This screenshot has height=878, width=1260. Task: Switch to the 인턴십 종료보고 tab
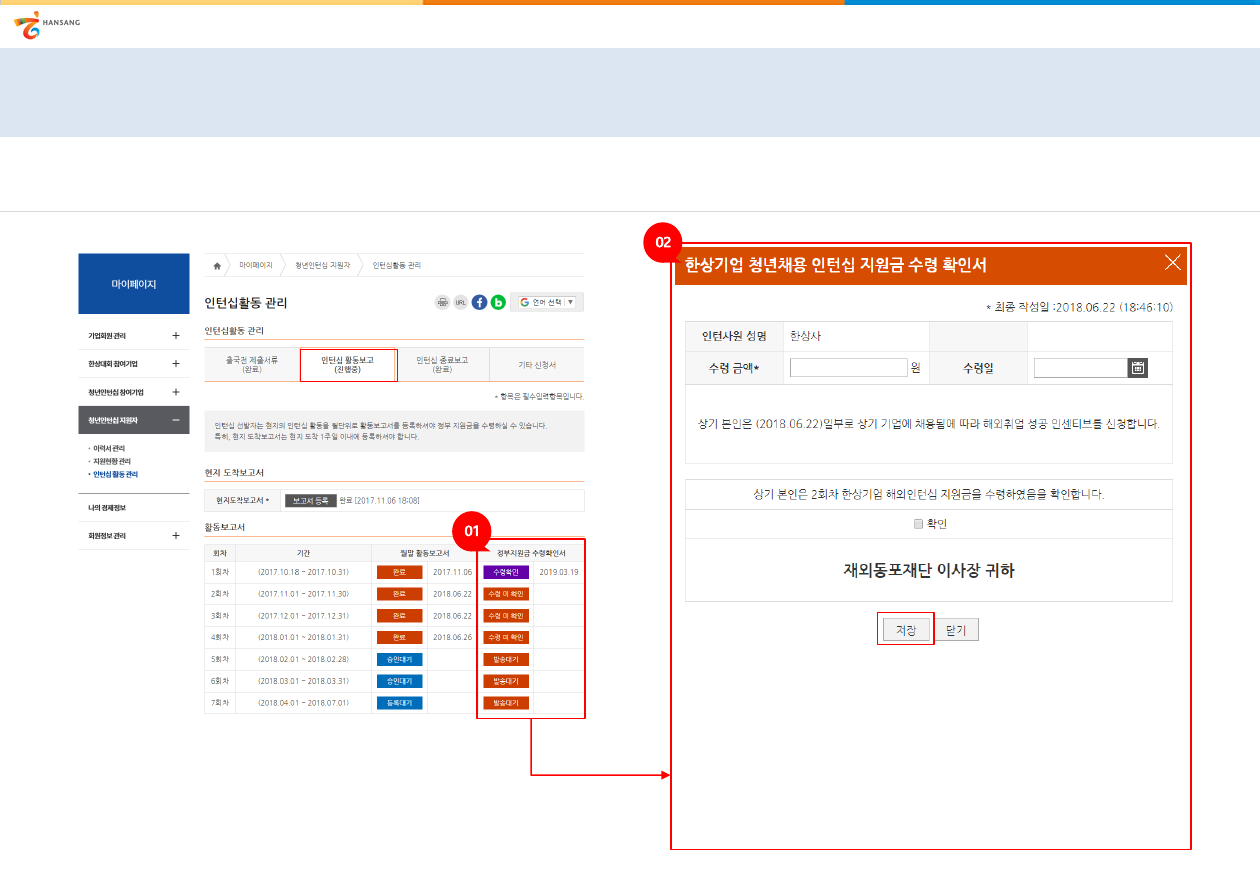(x=442, y=365)
